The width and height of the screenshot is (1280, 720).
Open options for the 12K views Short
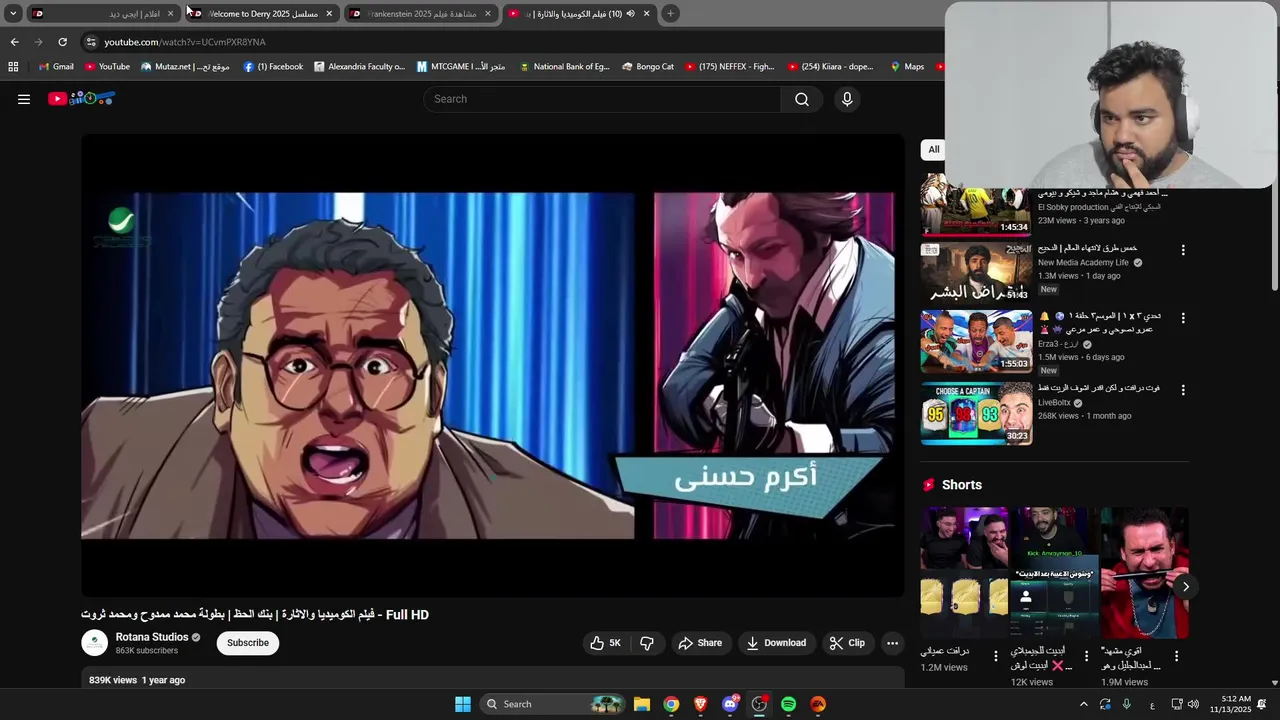pyautogui.click(x=1086, y=657)
